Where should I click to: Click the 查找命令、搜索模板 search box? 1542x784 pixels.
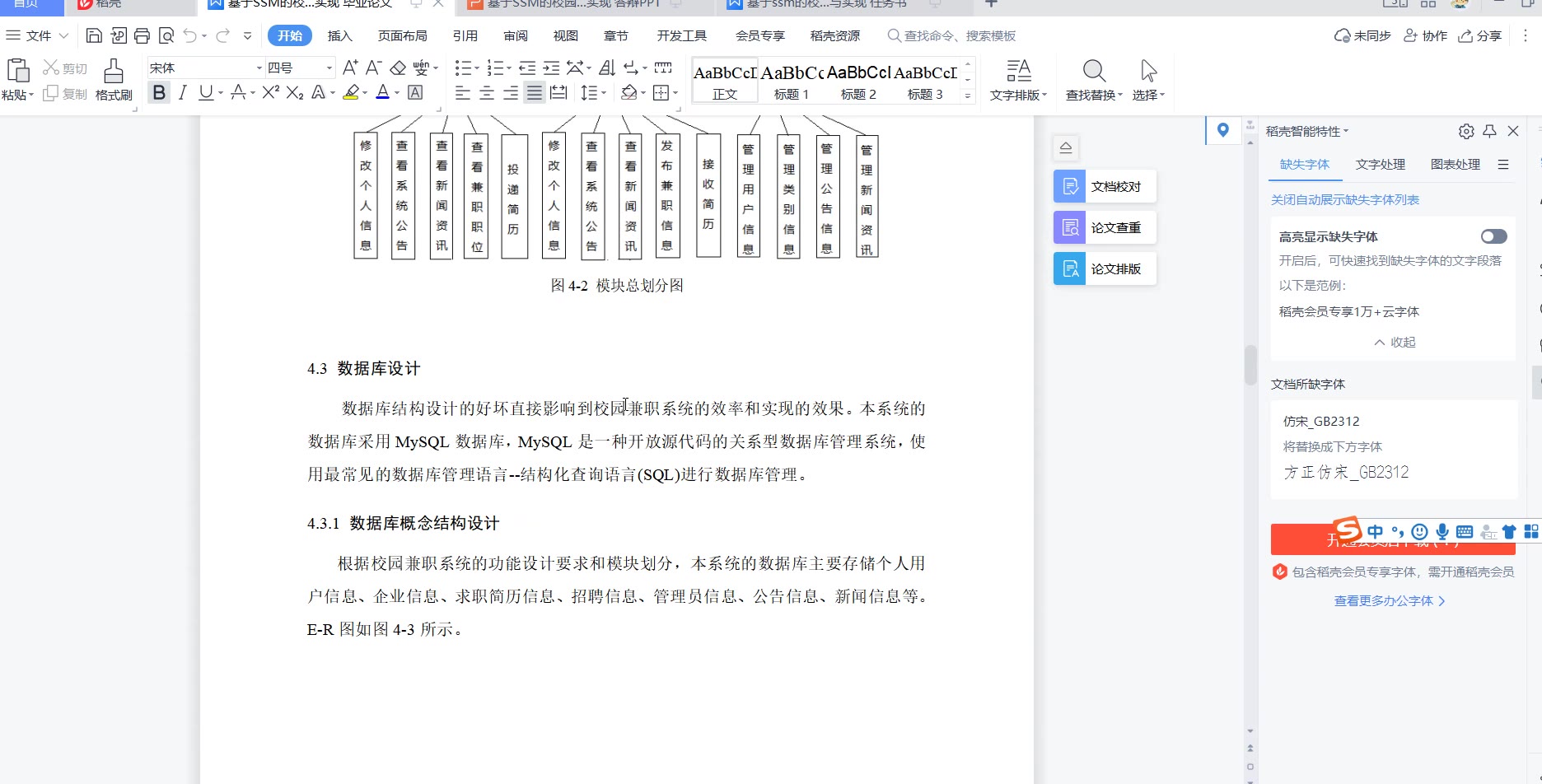pos(959,35)
